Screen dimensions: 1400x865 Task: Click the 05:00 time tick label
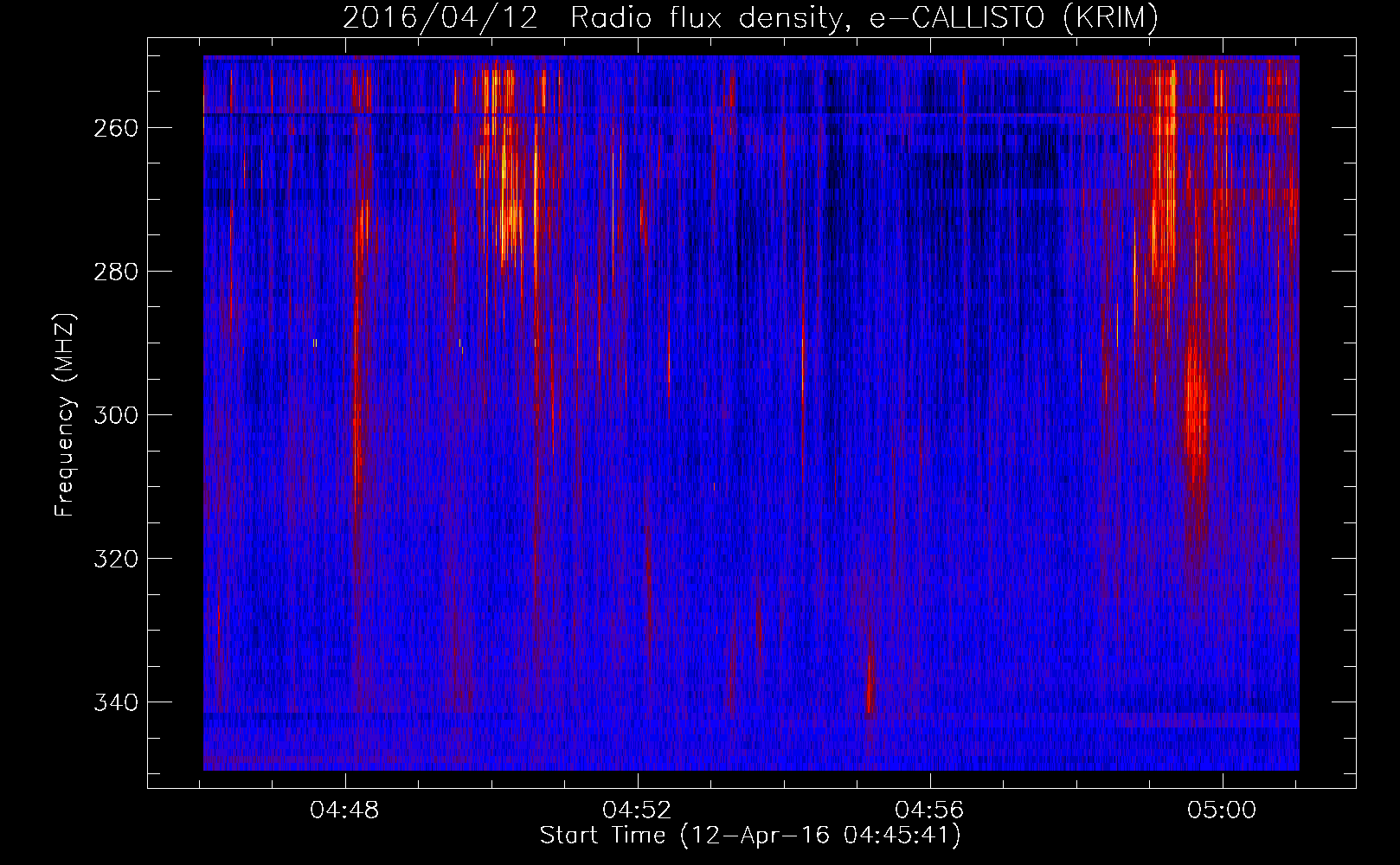pos(1222,811)
